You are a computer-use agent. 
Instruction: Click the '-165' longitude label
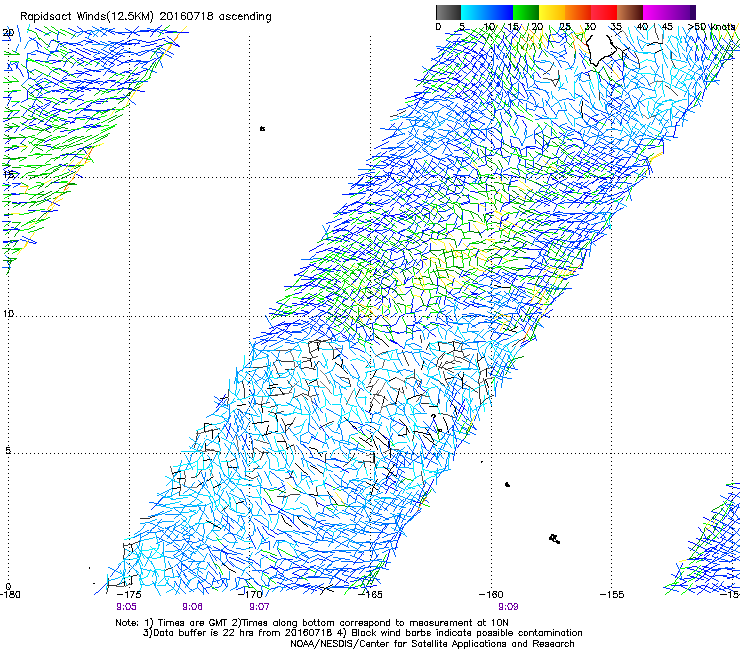pyautogui.click(x=370, y=595)
